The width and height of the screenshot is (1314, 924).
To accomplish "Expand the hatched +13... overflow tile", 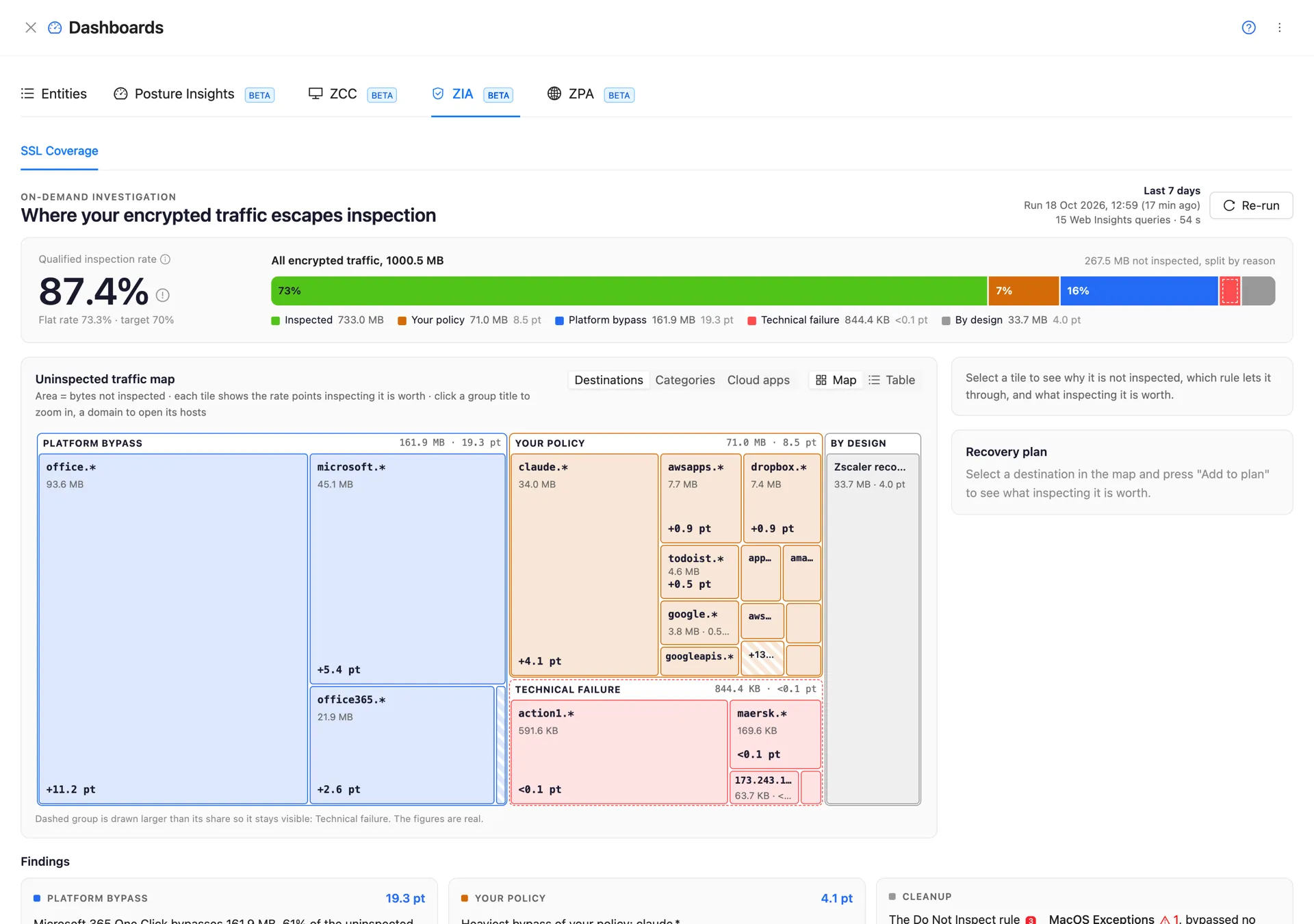I will coord(762,658).
